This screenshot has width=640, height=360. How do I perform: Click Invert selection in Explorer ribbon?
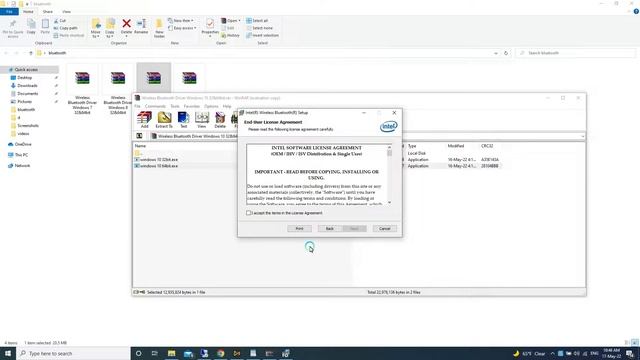click(x=262, y=35)
